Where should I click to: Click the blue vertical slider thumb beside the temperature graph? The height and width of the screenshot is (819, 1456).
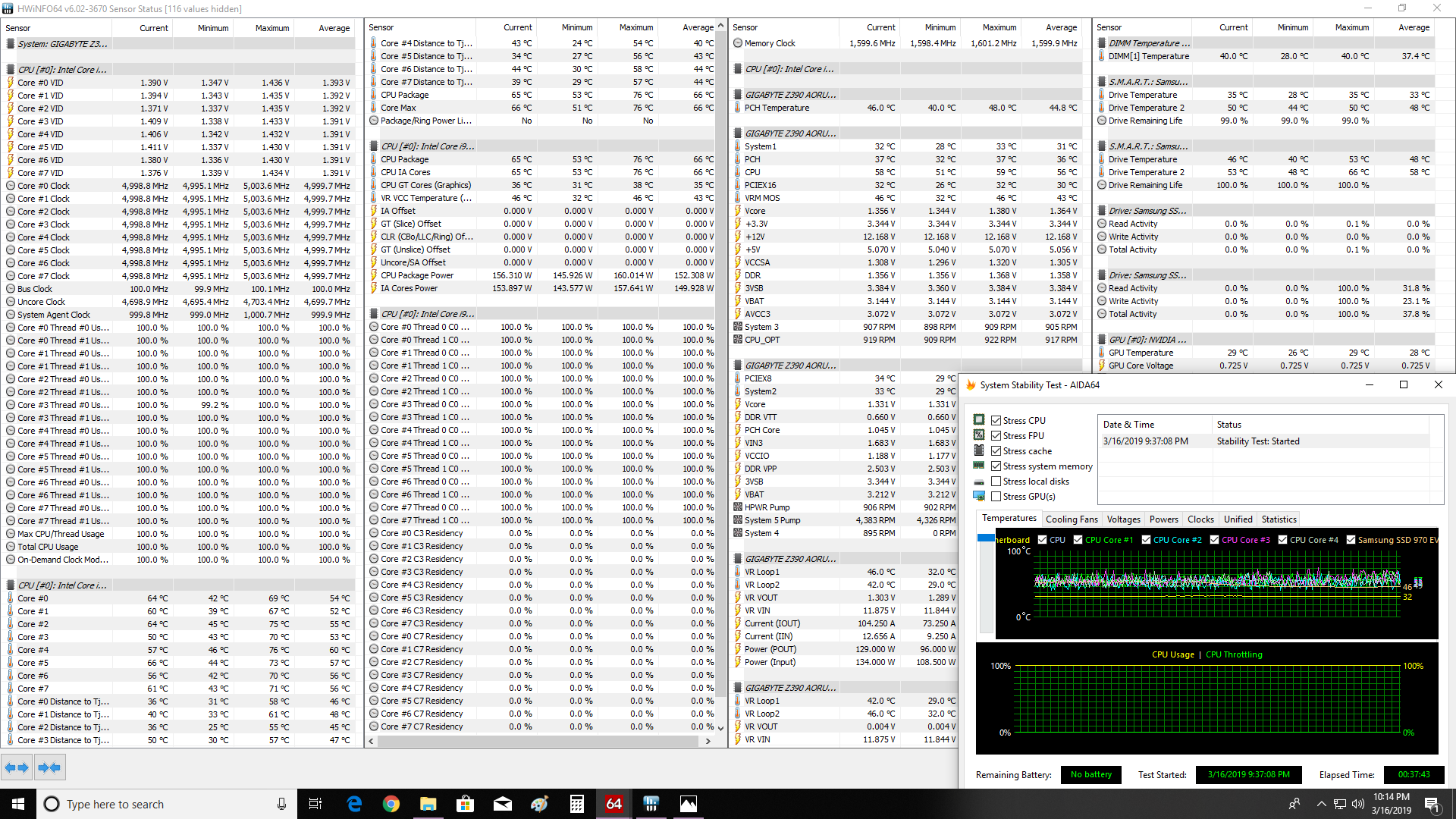pos(986,538)
